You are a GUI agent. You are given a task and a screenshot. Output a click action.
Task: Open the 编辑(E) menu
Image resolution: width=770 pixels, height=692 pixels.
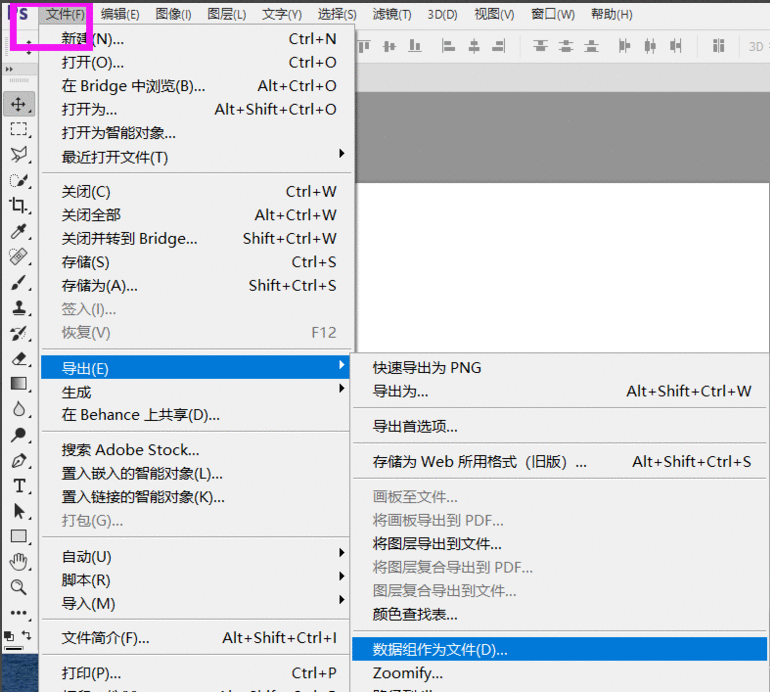120,14
